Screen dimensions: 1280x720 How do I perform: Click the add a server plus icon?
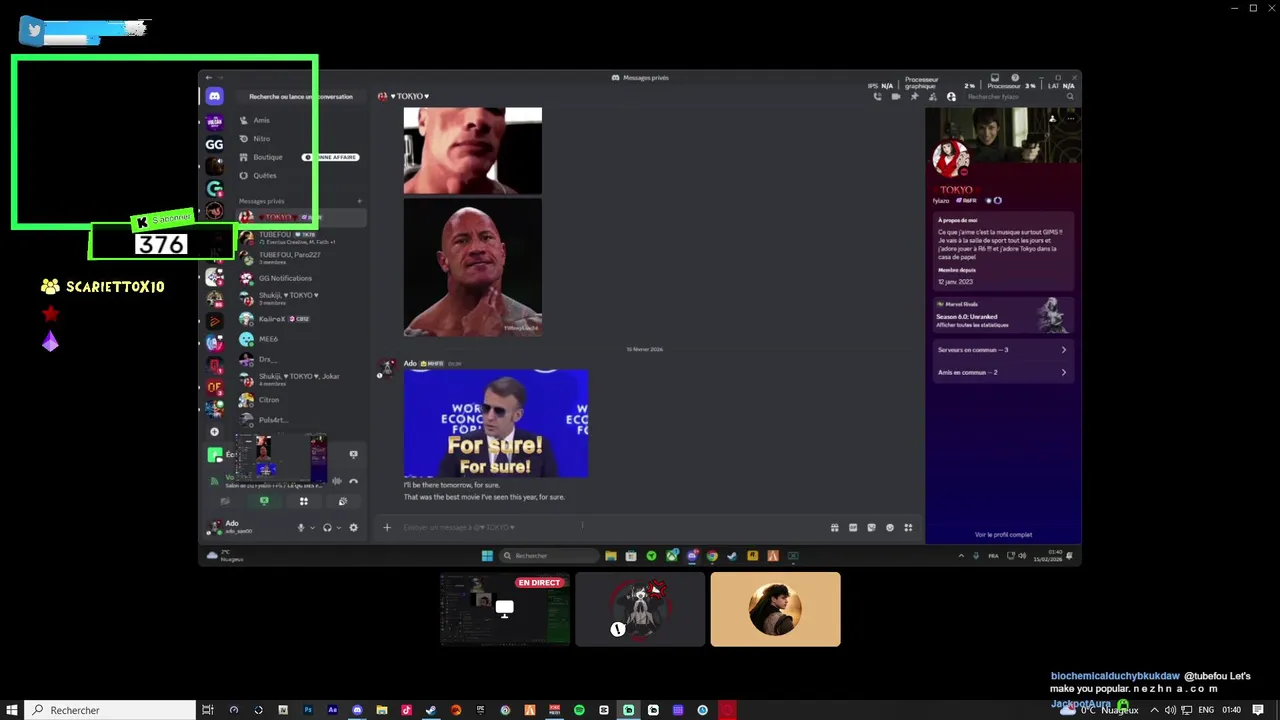coord(214,432)
